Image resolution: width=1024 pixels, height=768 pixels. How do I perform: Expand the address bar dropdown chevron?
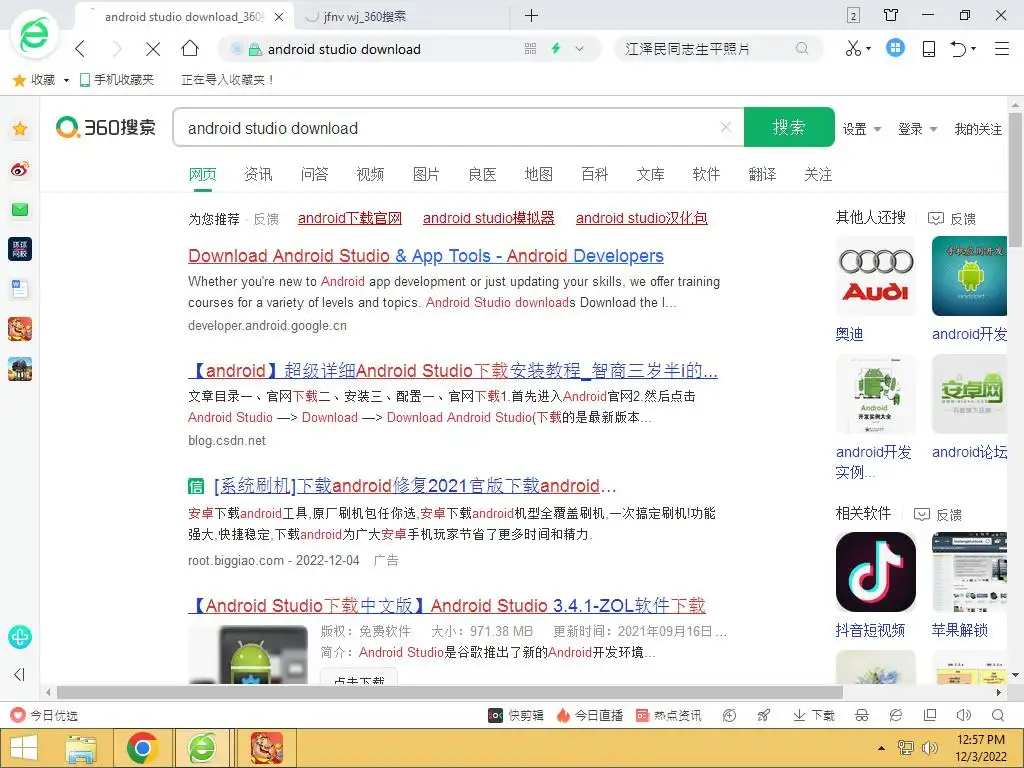pyautogui.click(x=579, y=48)
